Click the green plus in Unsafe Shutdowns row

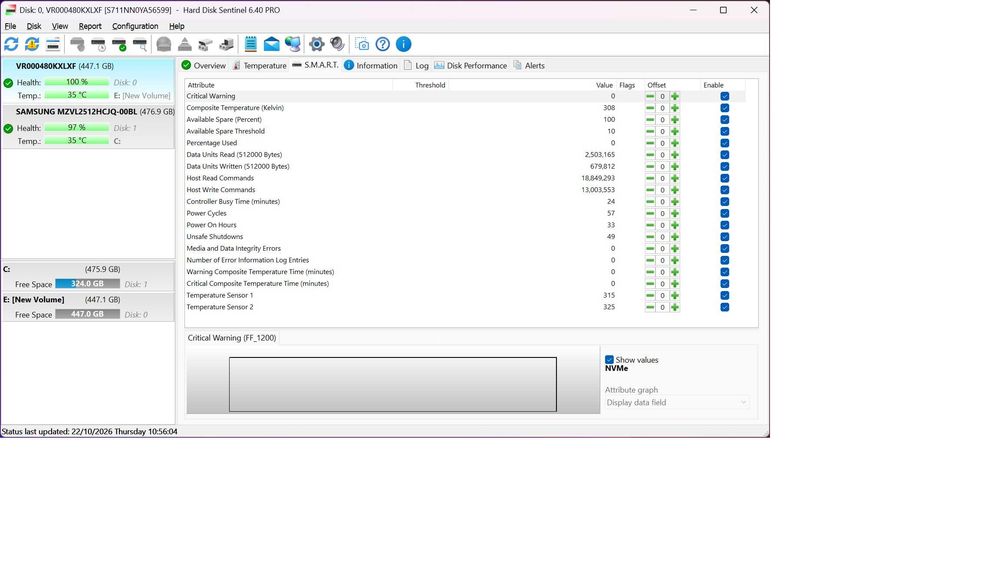675,237
